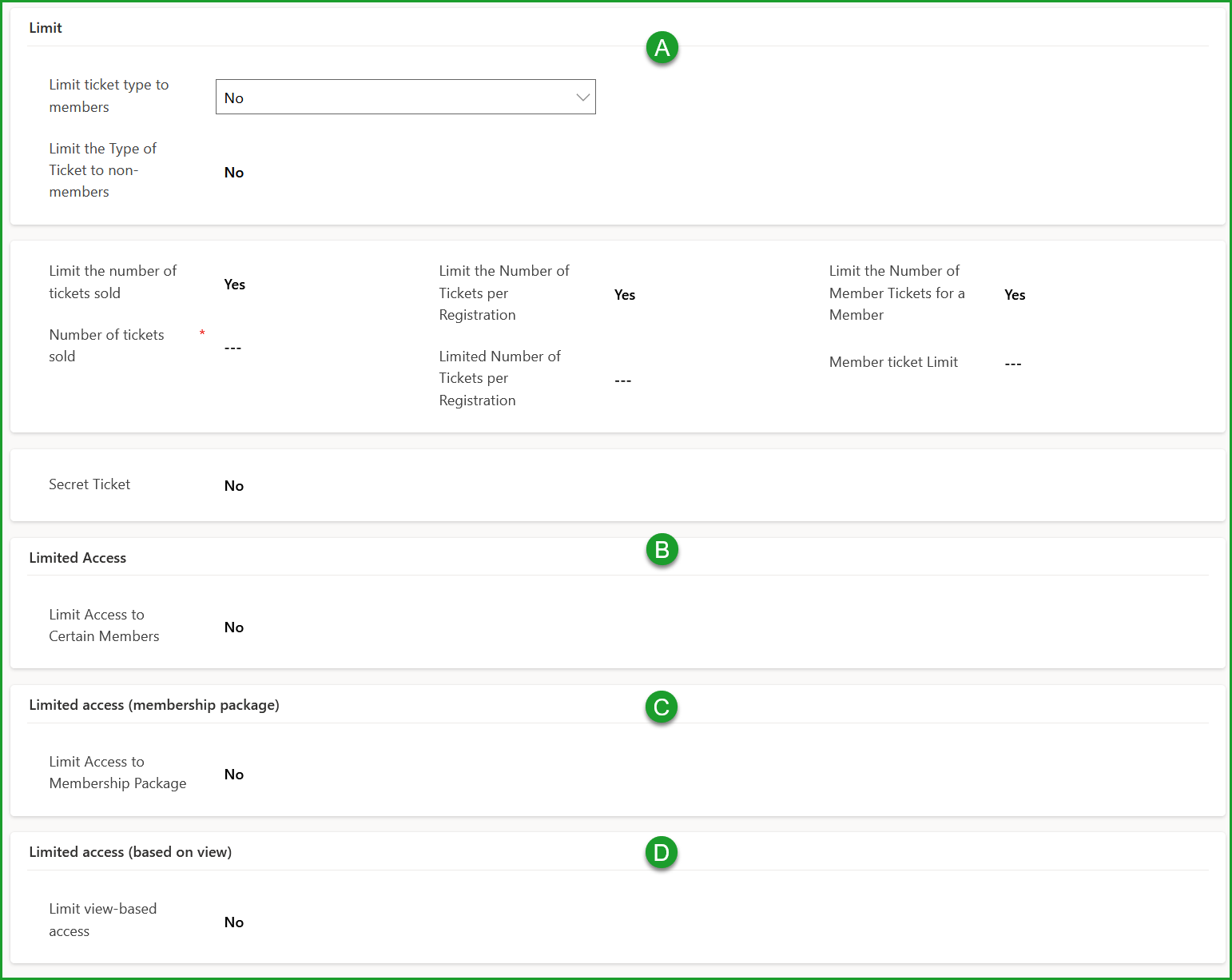Toggle Limit the number of tickets sold

pos(235,285)
